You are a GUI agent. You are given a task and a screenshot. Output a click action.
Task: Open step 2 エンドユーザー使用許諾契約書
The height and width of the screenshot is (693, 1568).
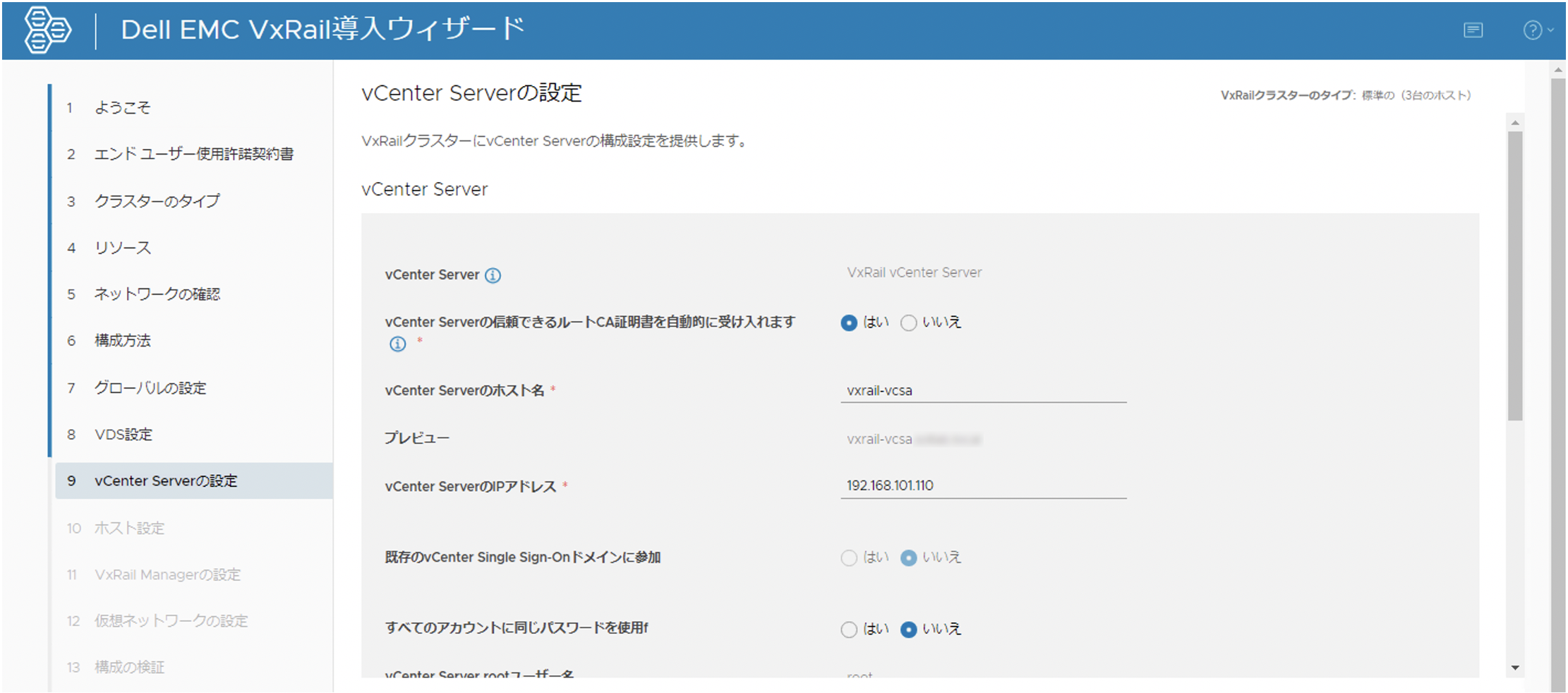(x=194, y=155)
